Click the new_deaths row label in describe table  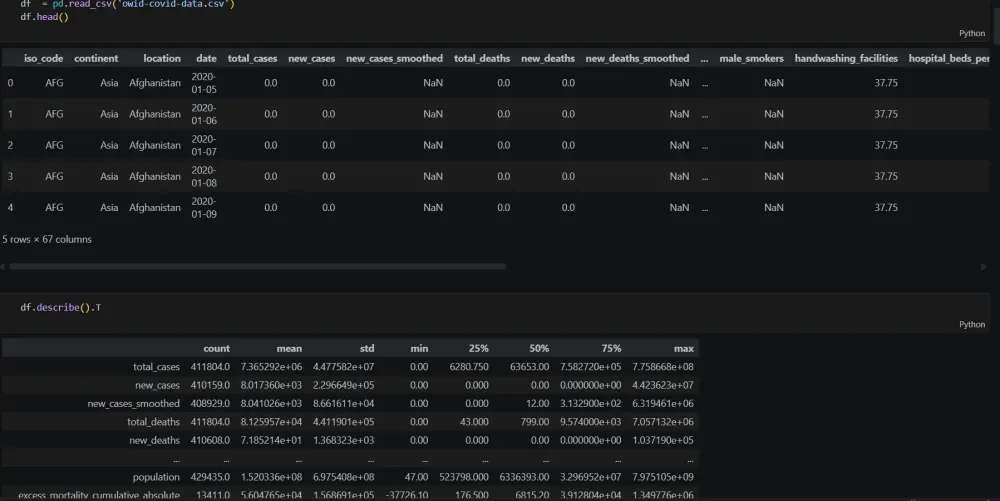click(x=155, y=440)
